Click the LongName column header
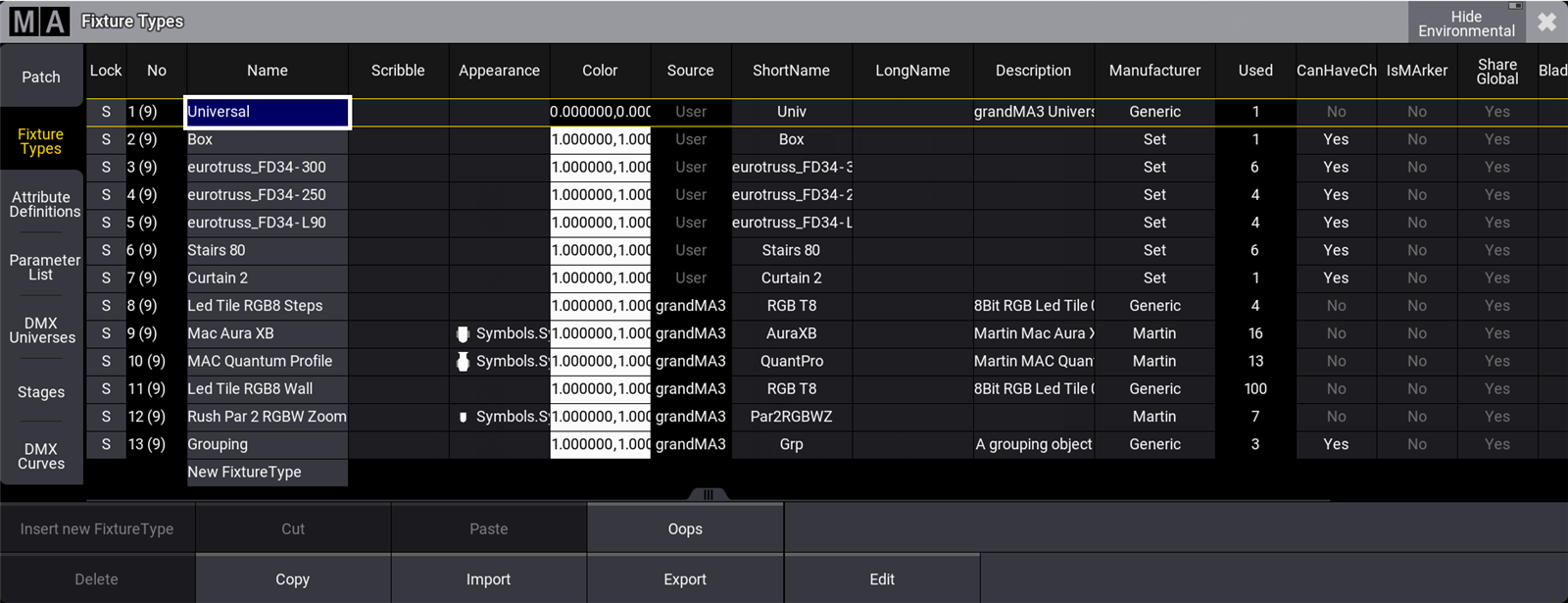This screenshot has height=603, width=1568. [912, 71]
